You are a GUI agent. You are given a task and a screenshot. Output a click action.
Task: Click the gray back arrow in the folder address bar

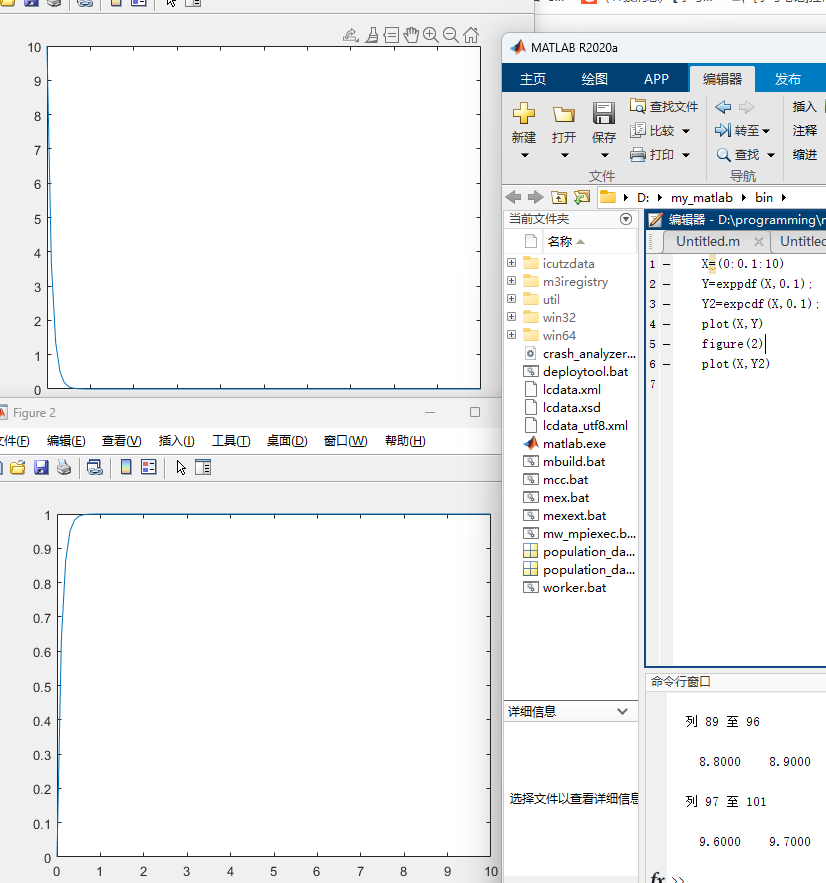(513, 197)
